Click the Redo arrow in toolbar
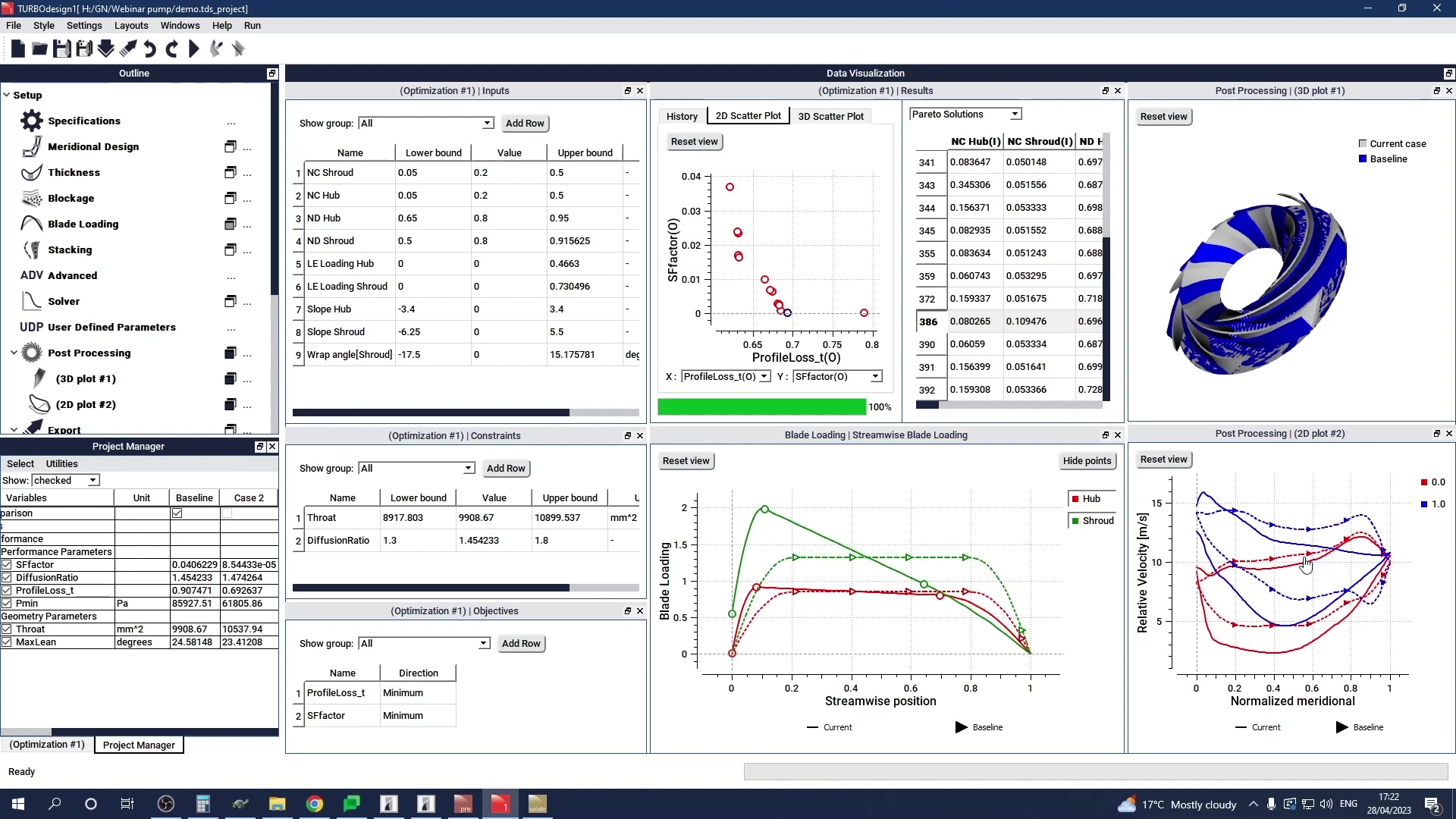The width and height of the screenshot is (1456, 819). tap(171, 49)
